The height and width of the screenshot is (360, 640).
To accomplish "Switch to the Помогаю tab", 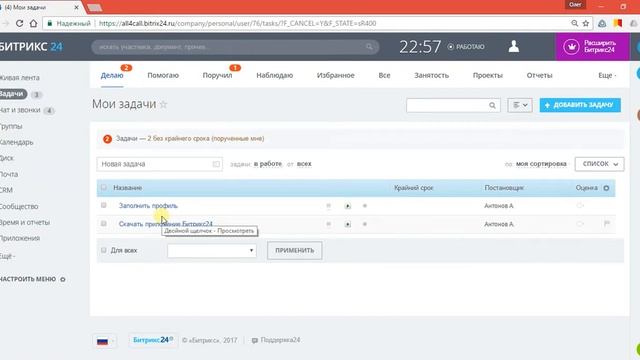I will [163, 76].
